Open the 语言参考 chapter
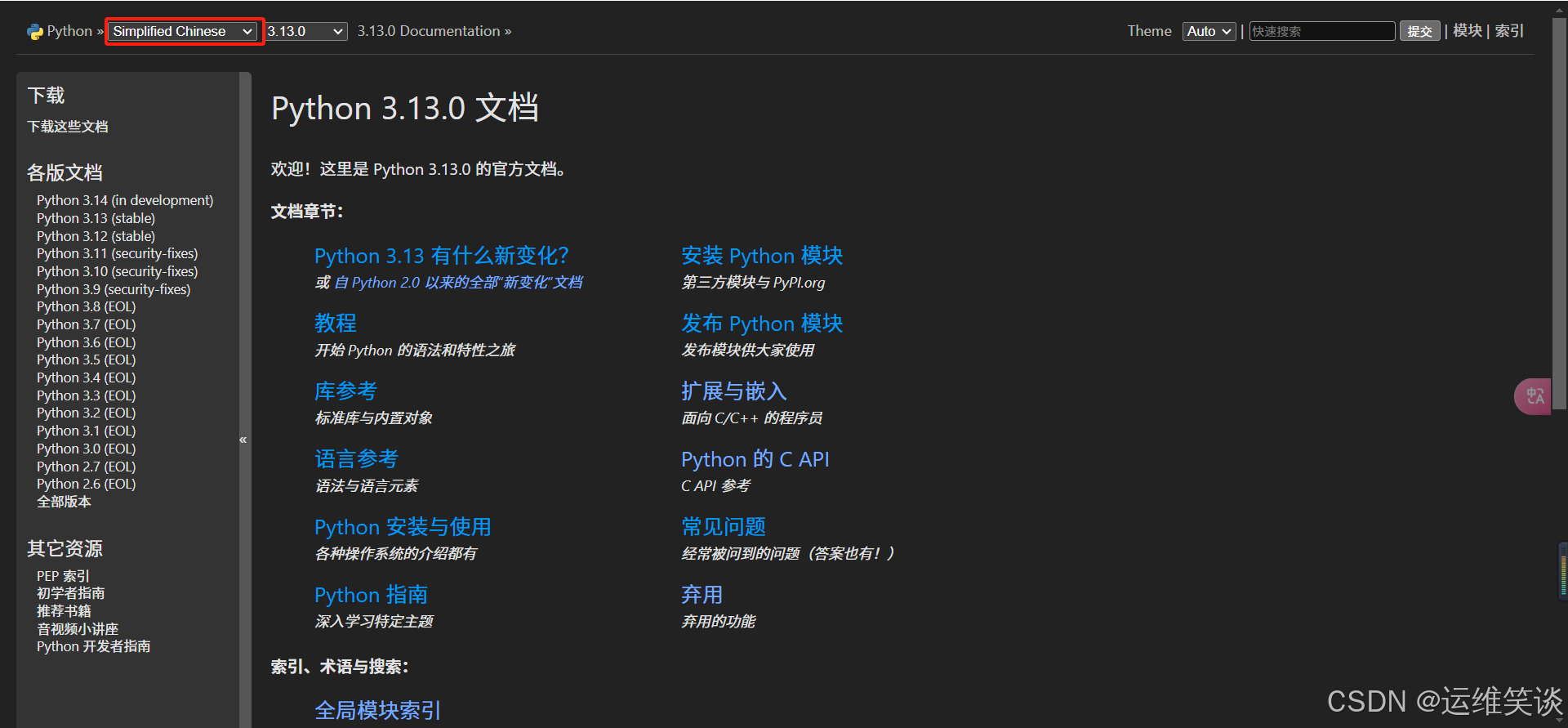The image size is (1568, 728). click(x=357, y=459)
